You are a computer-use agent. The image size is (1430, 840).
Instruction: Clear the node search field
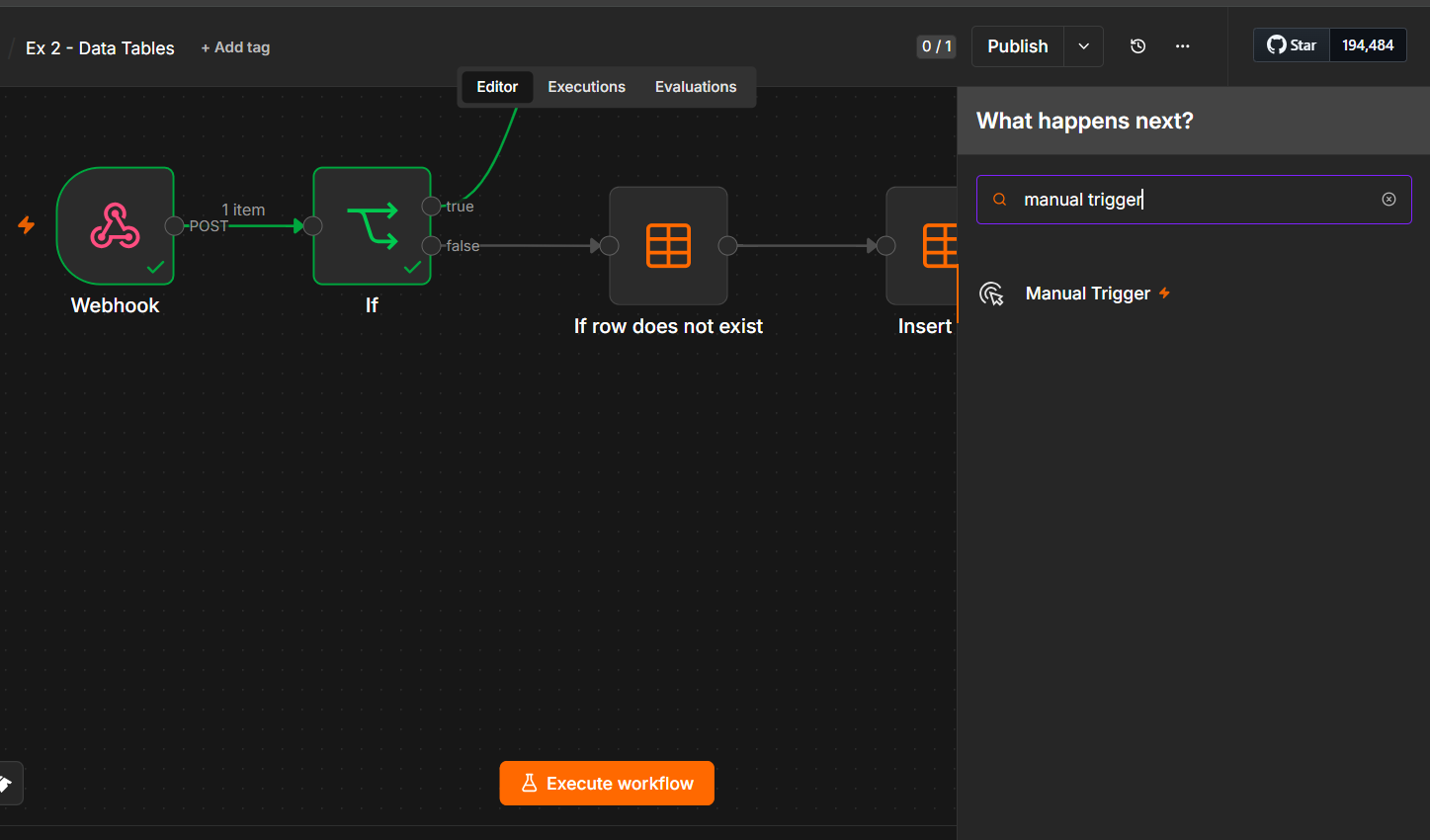click(x=1388, y=200)
